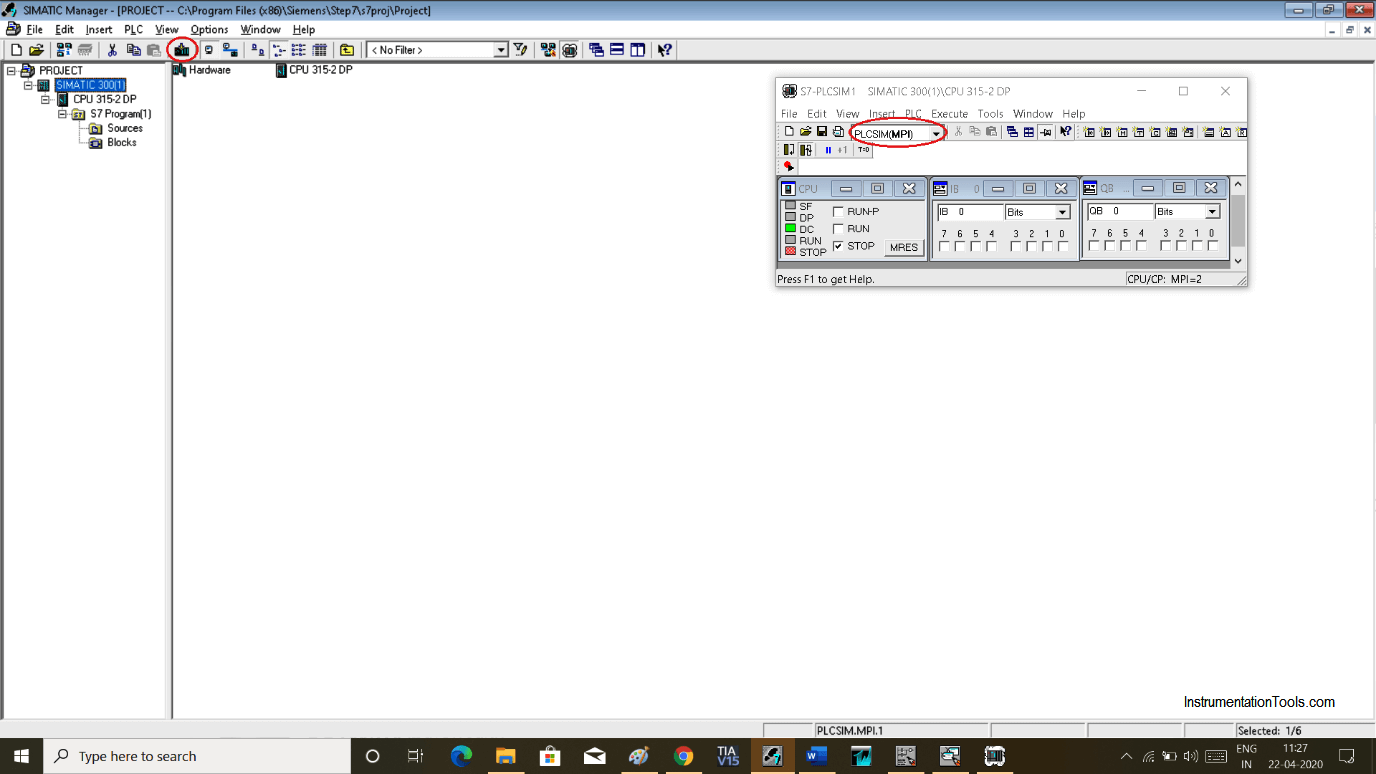Toggle bit 0 checkbox of QB 0
Viewport: 1376px width, 774px height.
(x=1212, y=246)
